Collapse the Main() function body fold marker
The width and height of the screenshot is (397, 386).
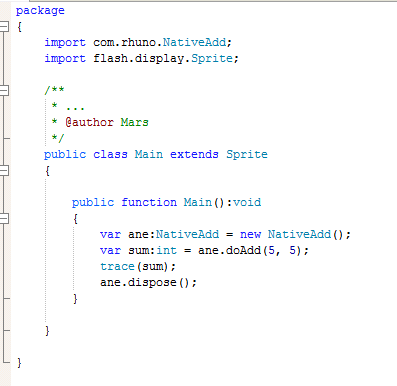coord(4,219)
